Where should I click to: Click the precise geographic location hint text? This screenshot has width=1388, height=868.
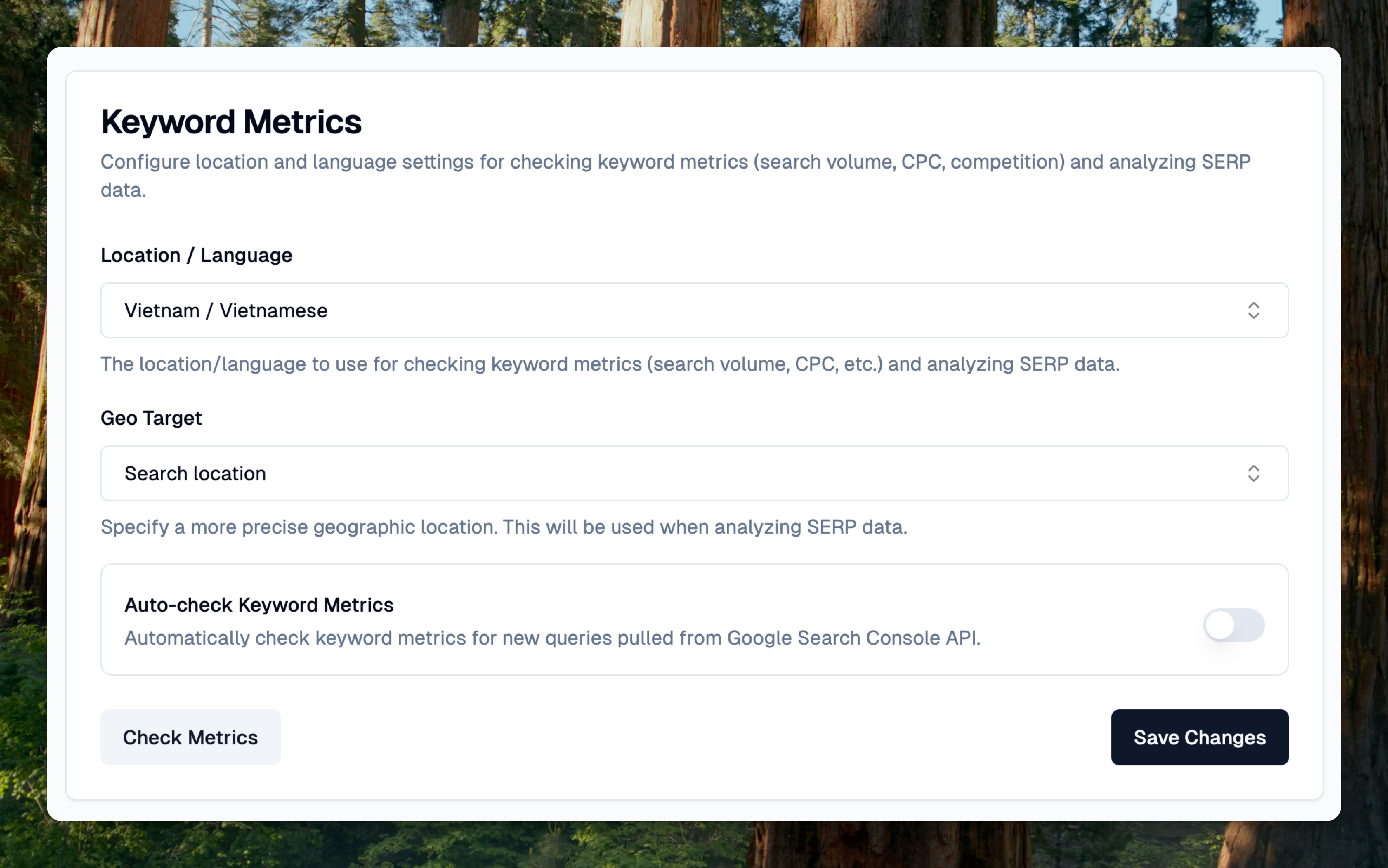503,527
